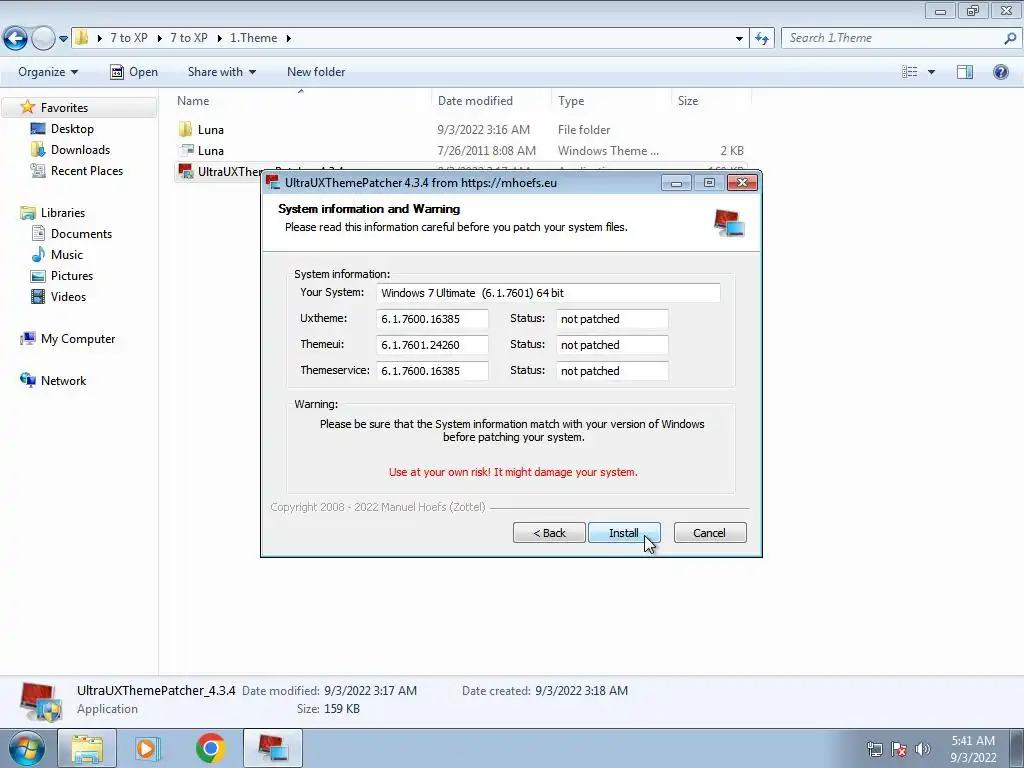This screenshot has width=1024, height=768.
Task: Open the 'Share with' menu
Action: coord(221,72)
